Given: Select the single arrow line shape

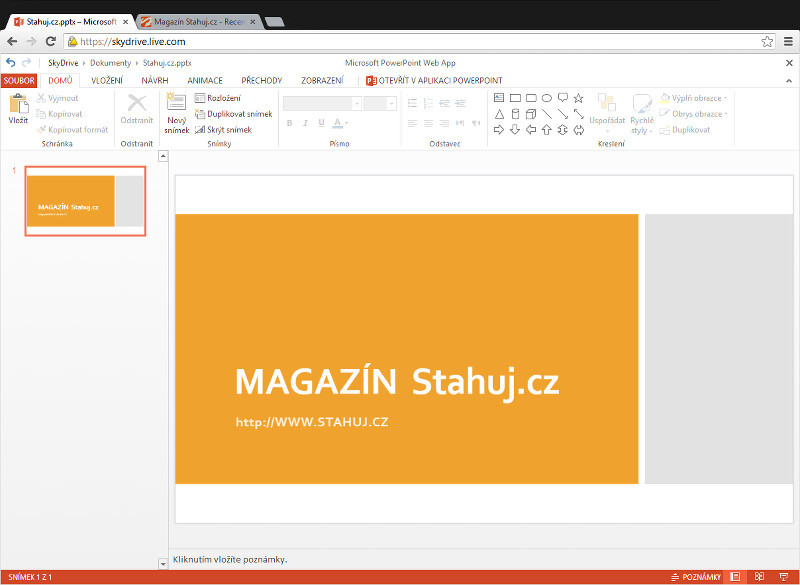Looking at the screenshot, I should 563,114.
